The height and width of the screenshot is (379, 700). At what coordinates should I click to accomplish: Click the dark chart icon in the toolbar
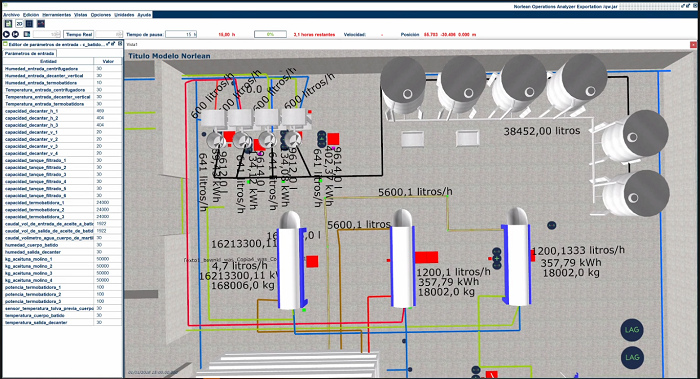click(x=41, y=24)
